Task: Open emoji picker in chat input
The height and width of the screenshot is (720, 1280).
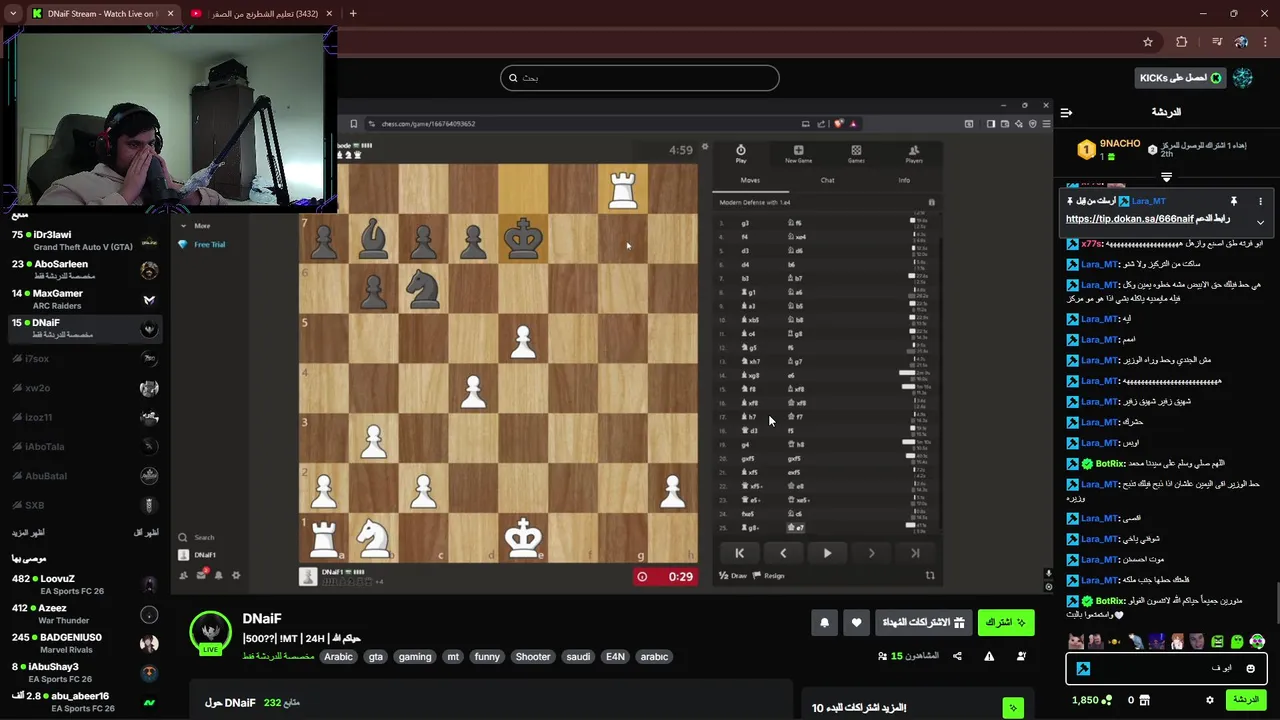Action: point(1250,668)
